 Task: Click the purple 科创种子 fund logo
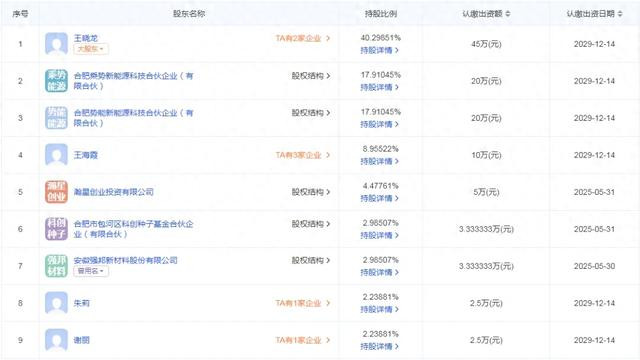(56, 229)
